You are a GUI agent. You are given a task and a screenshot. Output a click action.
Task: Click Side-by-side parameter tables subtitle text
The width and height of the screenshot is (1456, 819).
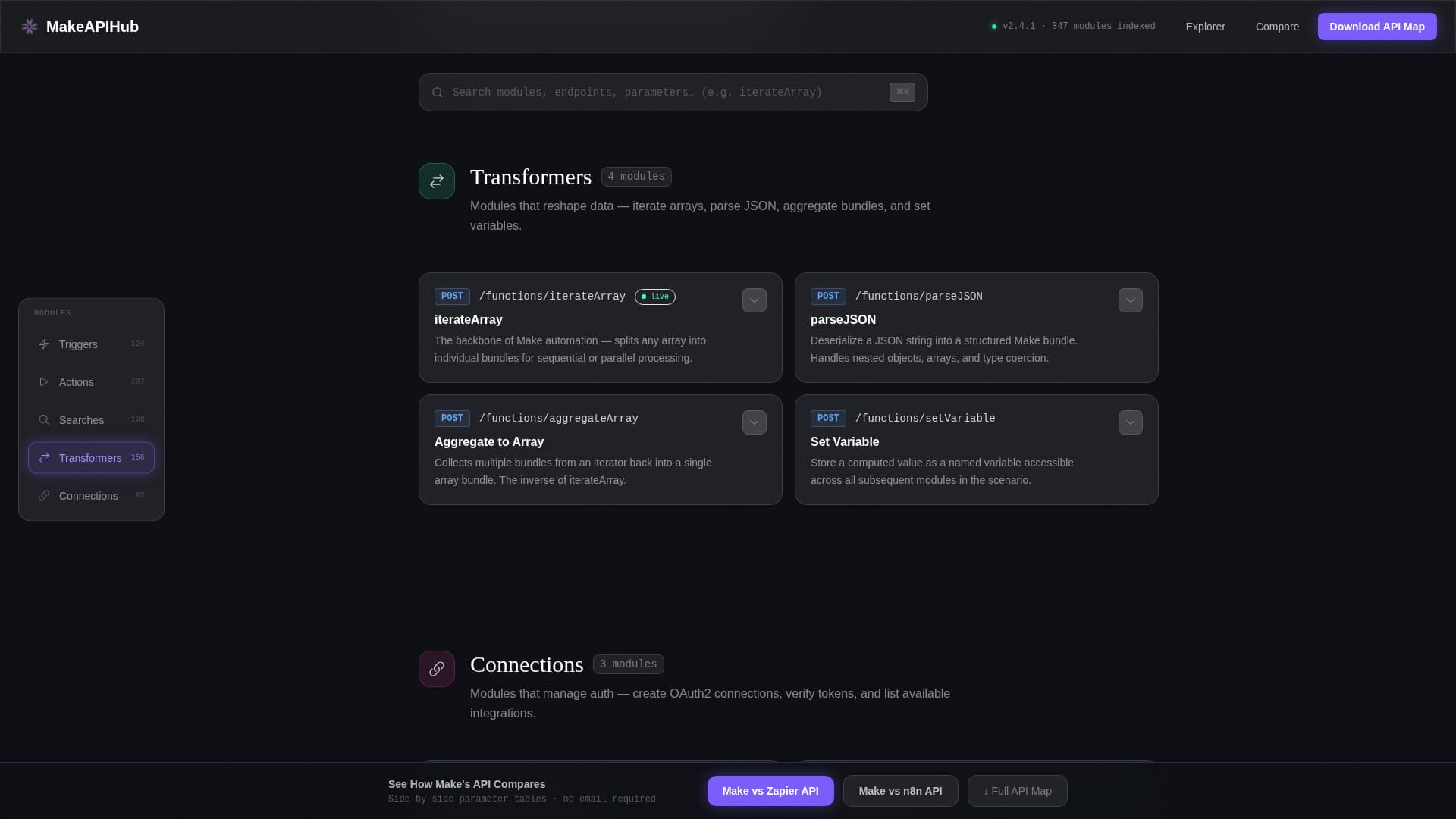click(522, 799)
